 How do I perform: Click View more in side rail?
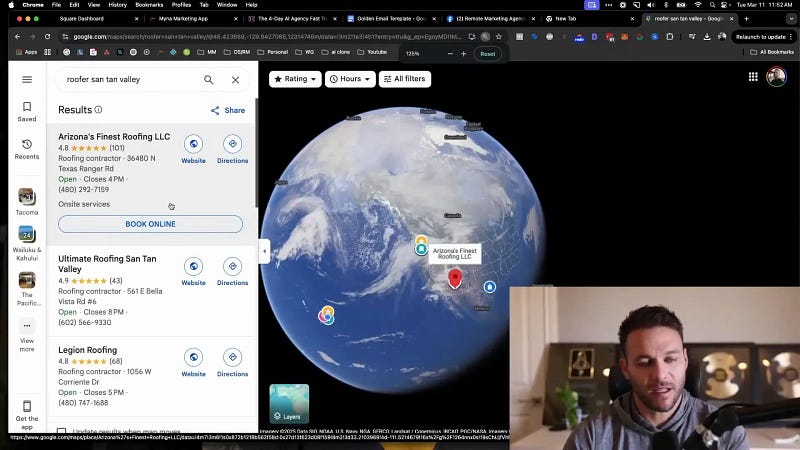(x=27, y=335)
